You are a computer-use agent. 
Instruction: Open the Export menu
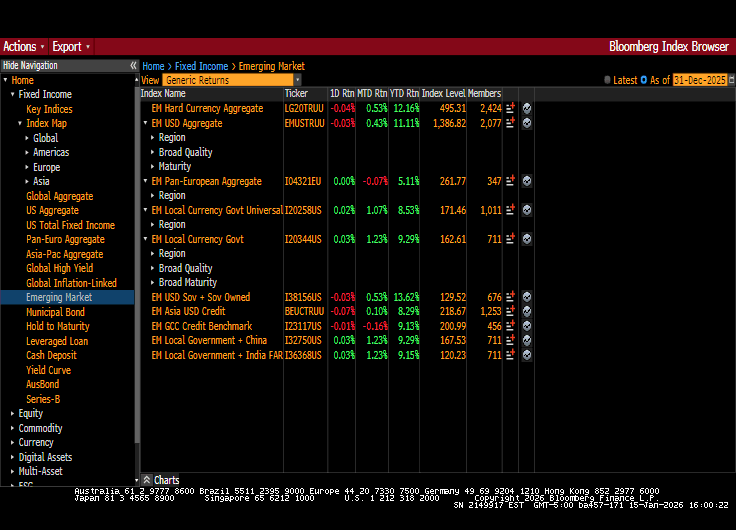(x=71, y=46)
